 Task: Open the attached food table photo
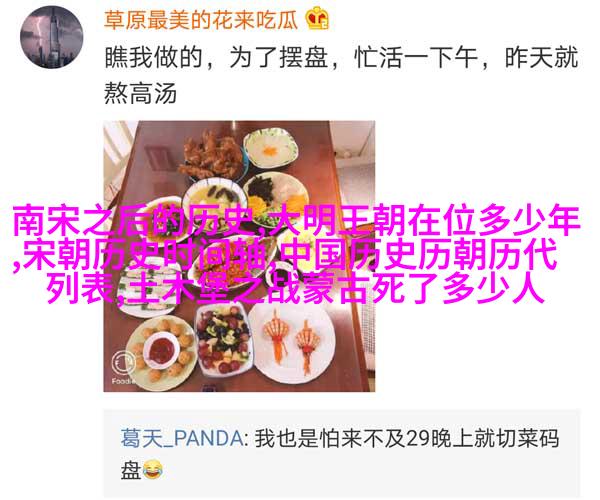(x=239, y=256)
